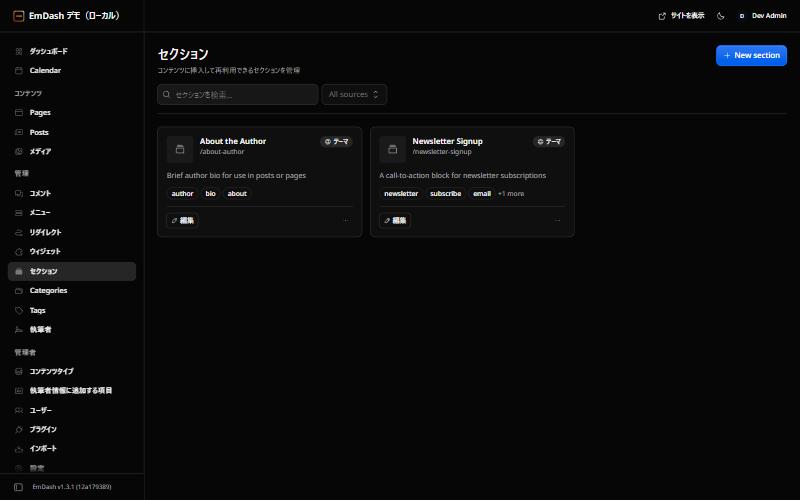Click the Brief author bio description
The width and height of the screenshot is (800, 500).
tap(236, 176)
